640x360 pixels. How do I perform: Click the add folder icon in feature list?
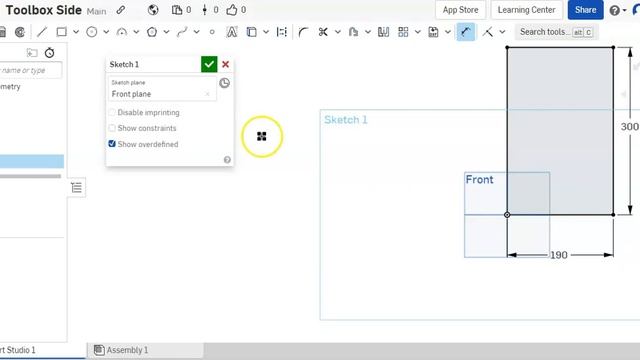(x=32, y=53)
